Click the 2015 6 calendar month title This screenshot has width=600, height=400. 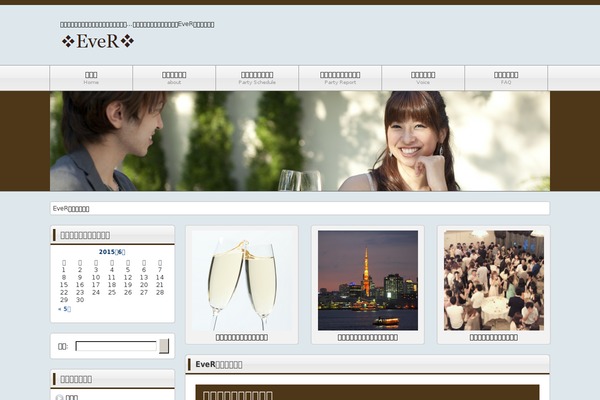(112, 252)
